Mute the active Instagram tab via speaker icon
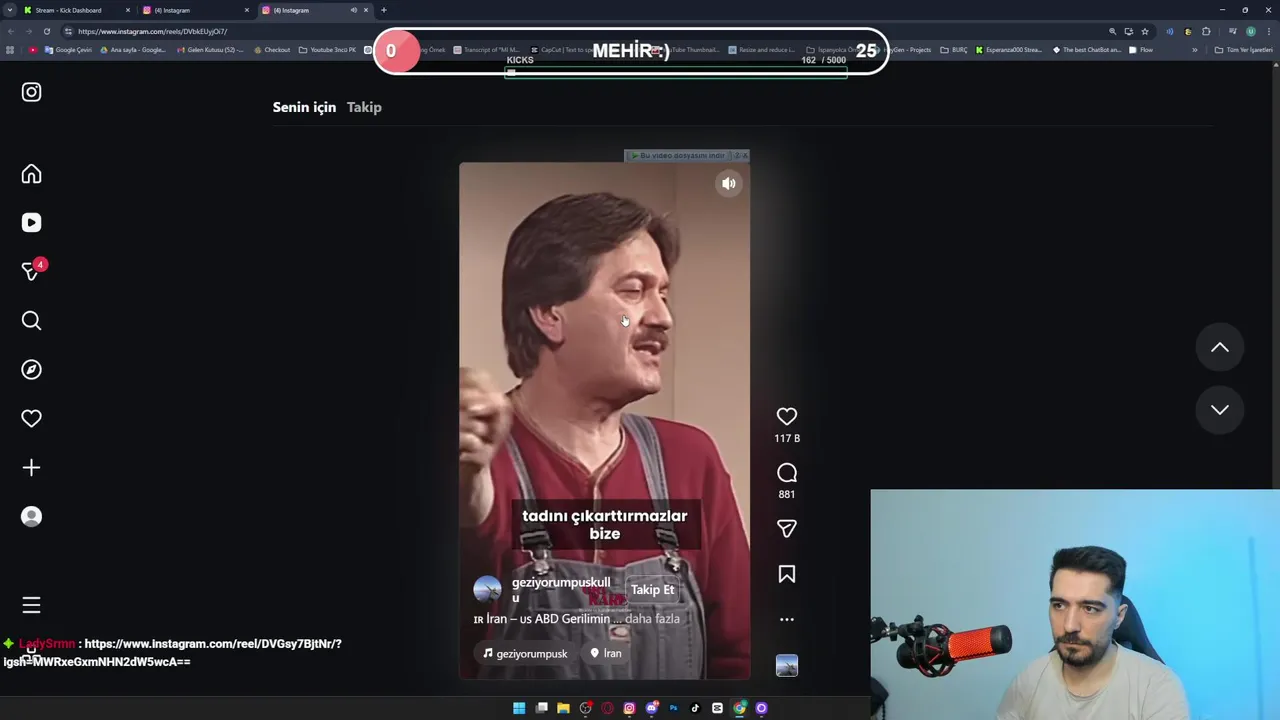This screenshot has height=720, width=1280. (x=353, y=10)
